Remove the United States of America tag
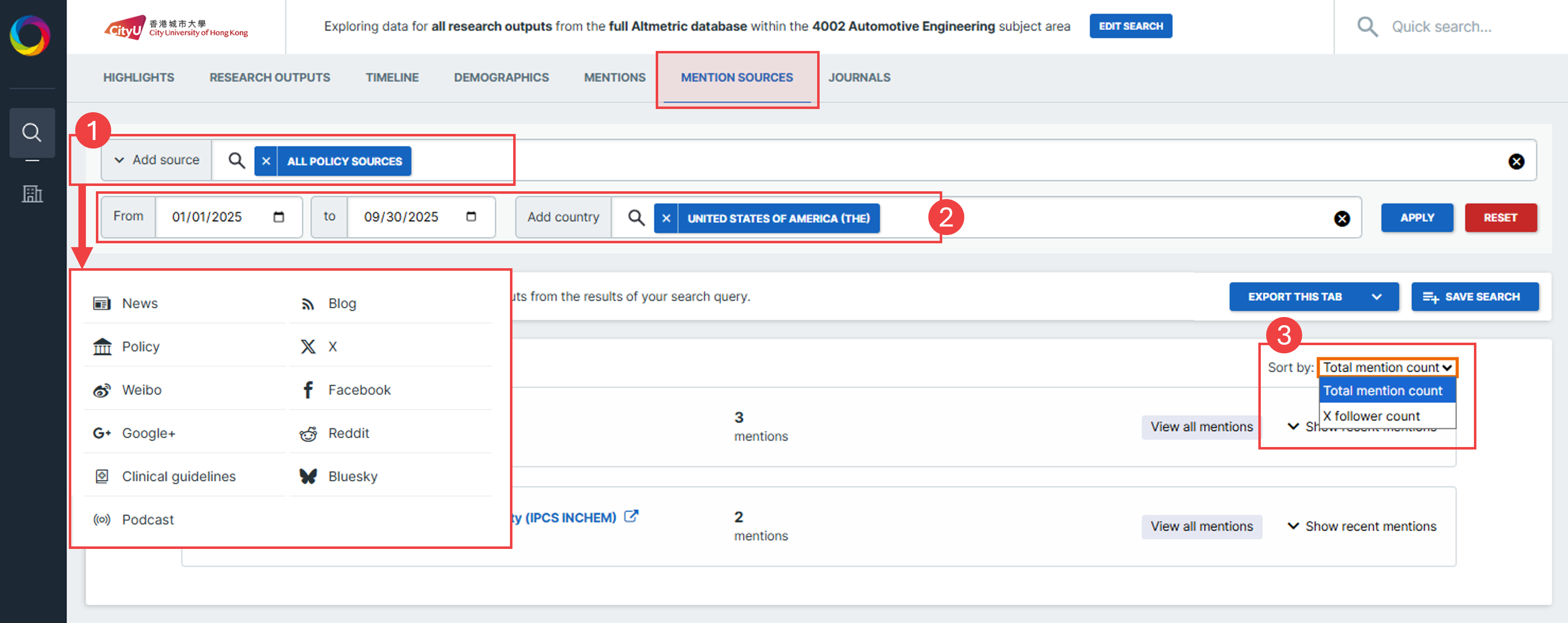Viewport: 1568px width, 623px height. 666,218
